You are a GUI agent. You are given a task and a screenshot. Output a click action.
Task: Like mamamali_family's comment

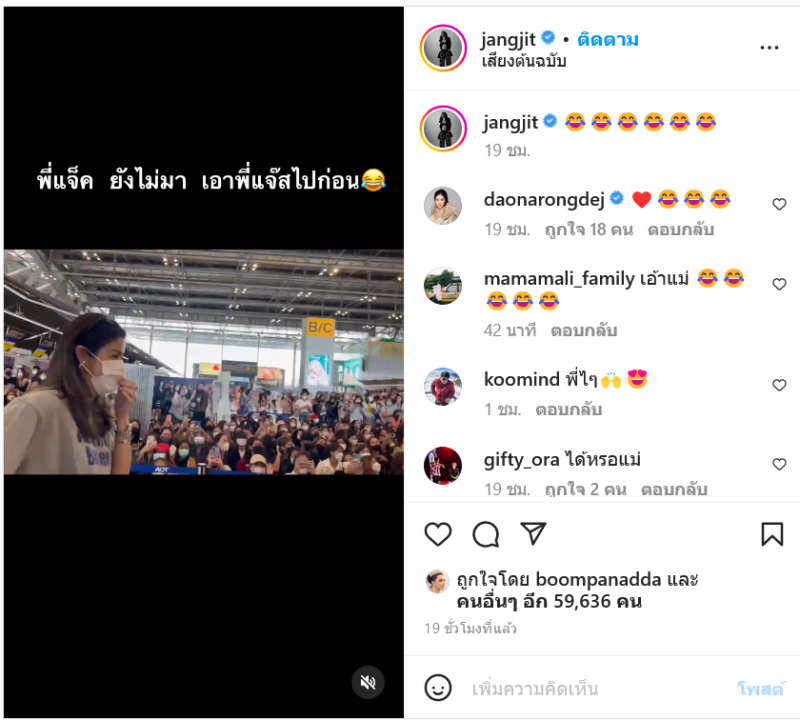[x=779, y=284]
